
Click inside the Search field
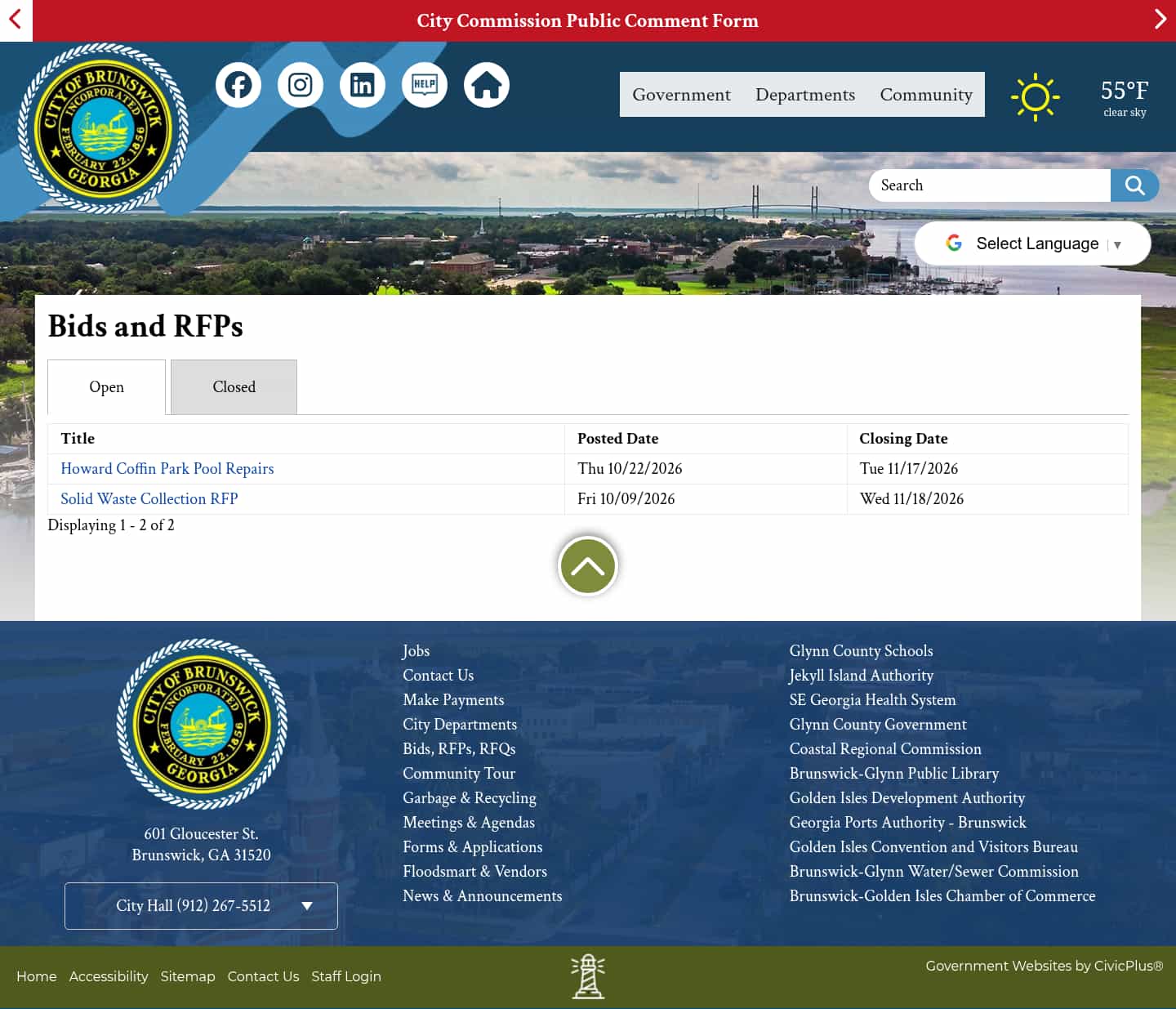pos(990,185)
